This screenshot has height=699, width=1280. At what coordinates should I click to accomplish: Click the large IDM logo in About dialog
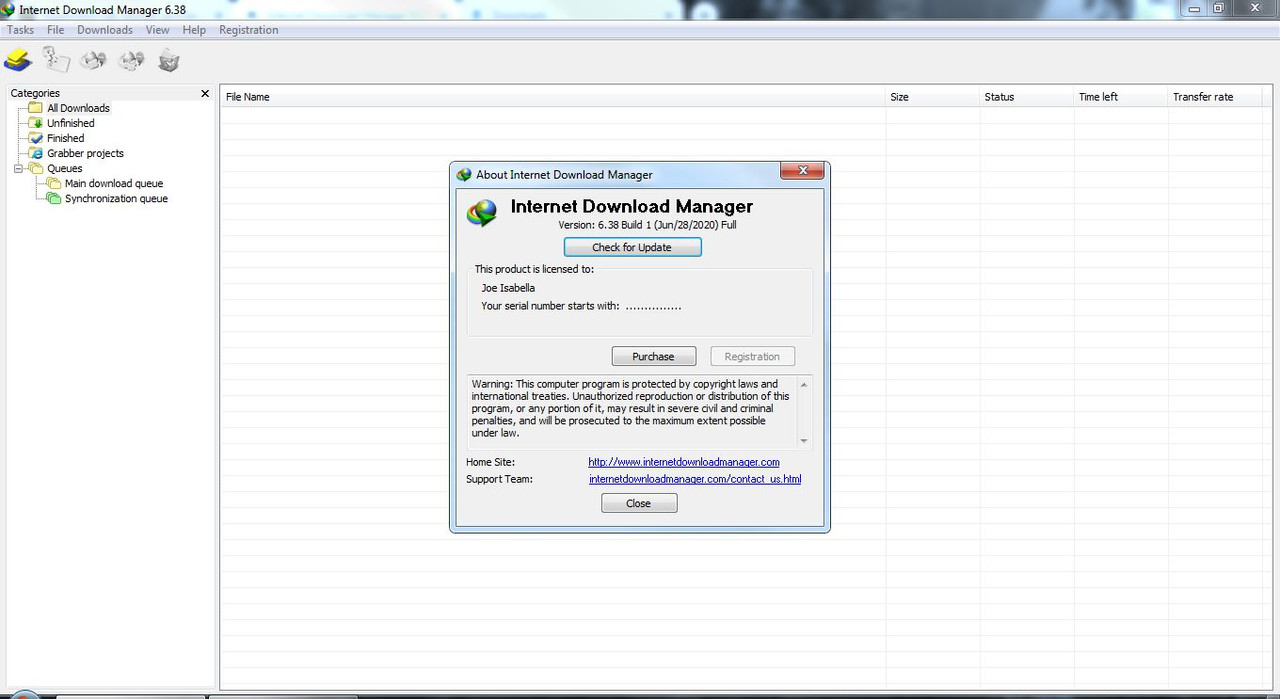pos(482,213)
